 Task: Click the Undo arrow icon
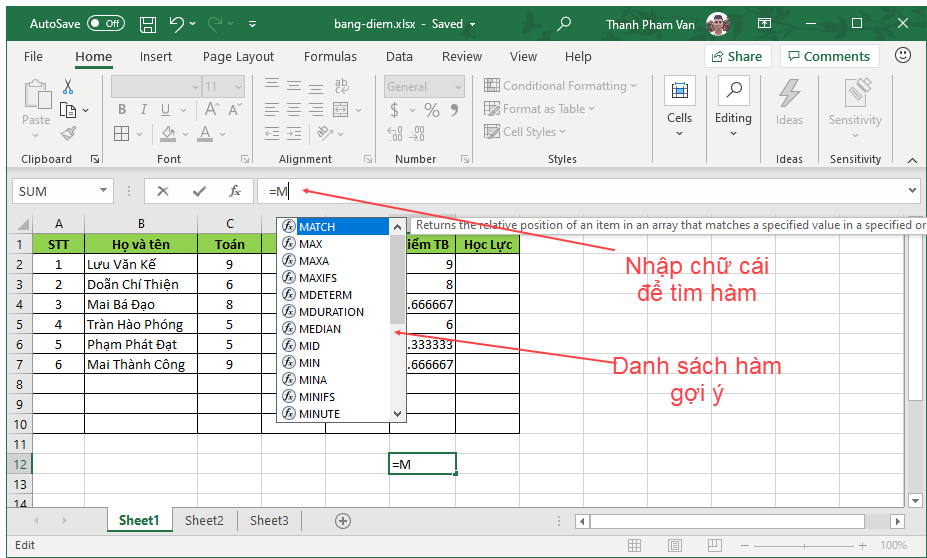coord(176,24)
